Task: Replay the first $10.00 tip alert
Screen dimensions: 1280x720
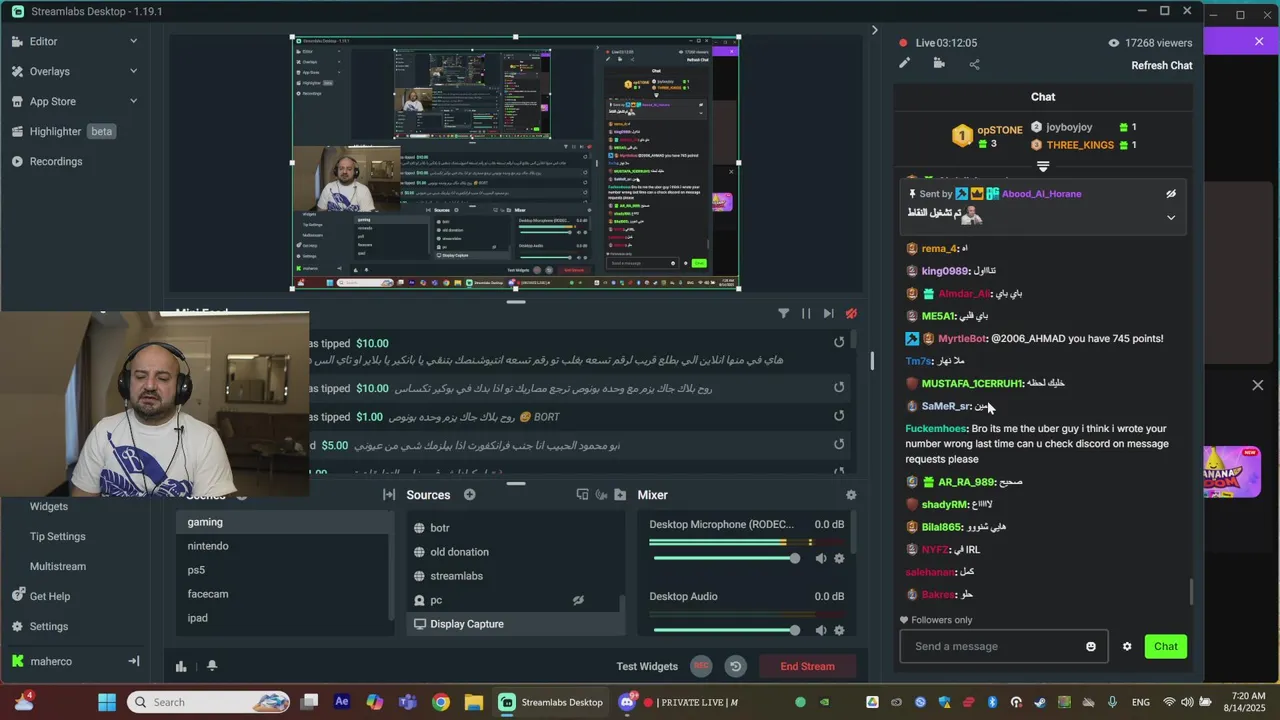Action: point(839,343)
